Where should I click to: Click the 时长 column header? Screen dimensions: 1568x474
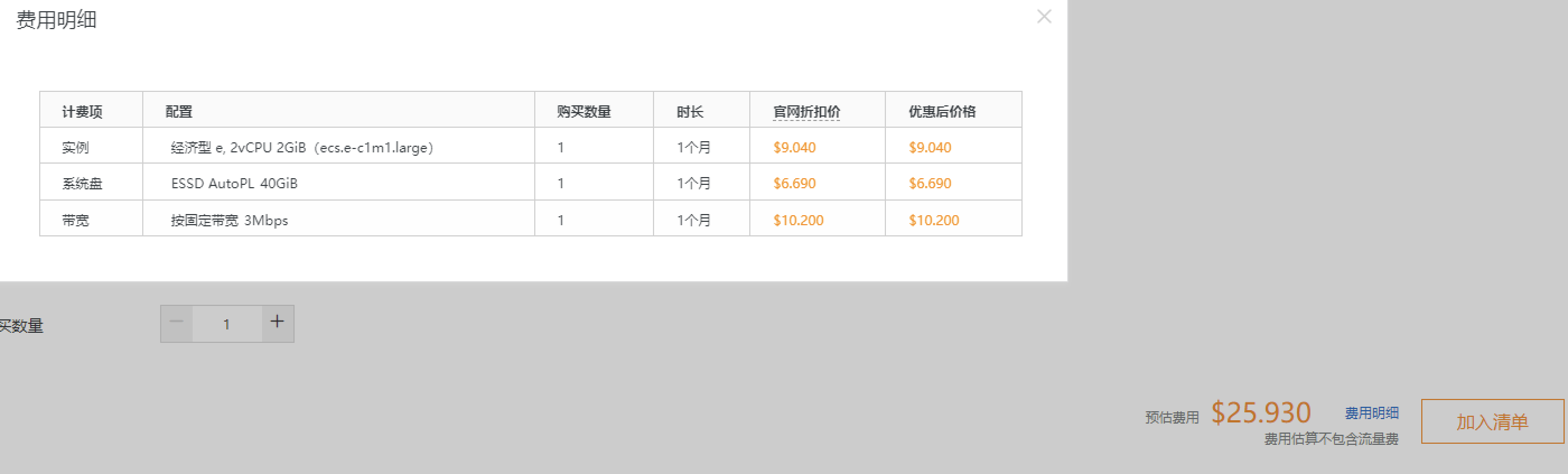click(690, 111)
